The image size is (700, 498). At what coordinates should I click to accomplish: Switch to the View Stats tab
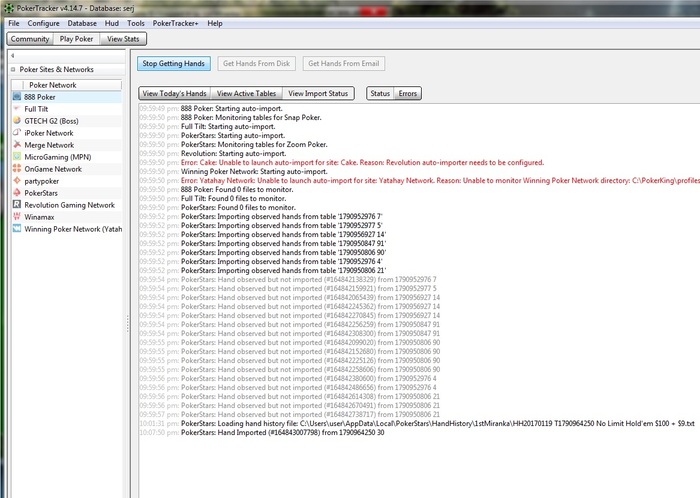click(123, 39)
